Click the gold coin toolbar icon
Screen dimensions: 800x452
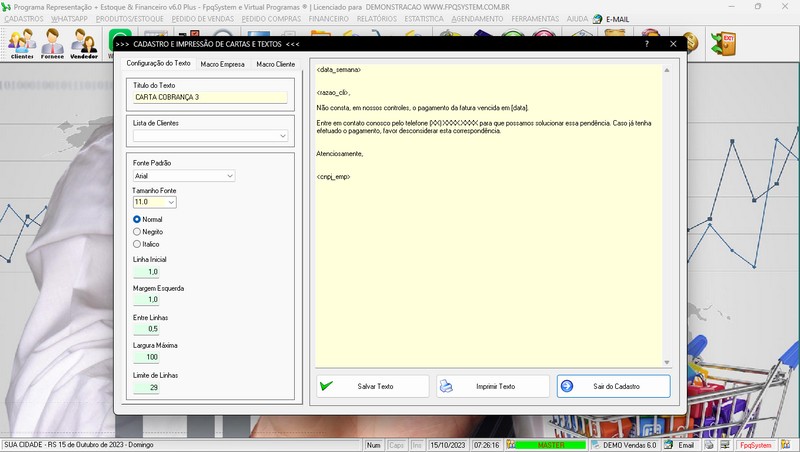(x=691, y=42)
